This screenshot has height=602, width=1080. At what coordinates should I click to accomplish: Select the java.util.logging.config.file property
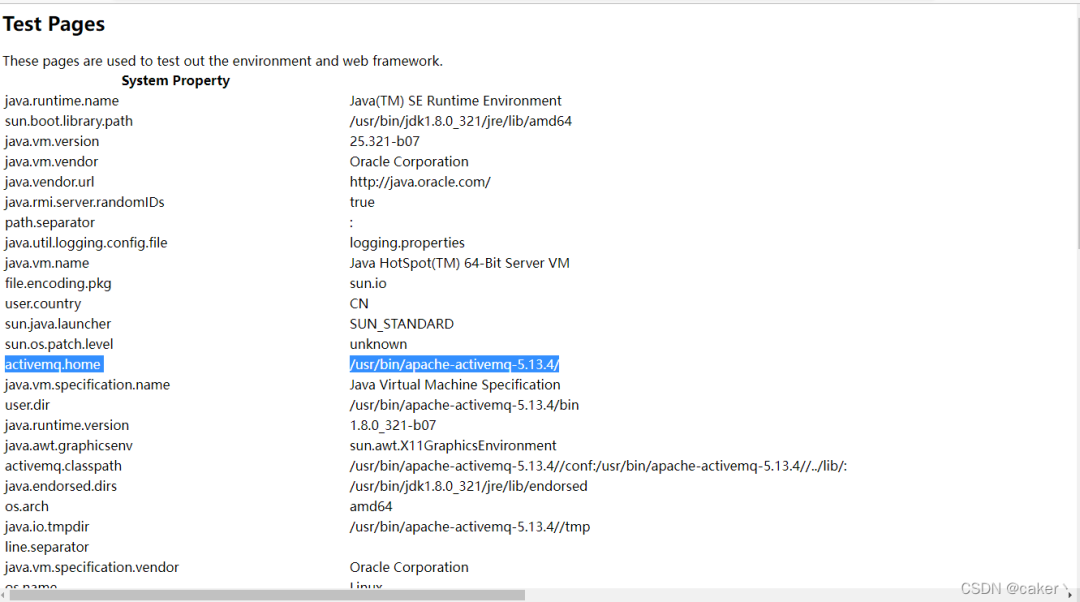86,242
